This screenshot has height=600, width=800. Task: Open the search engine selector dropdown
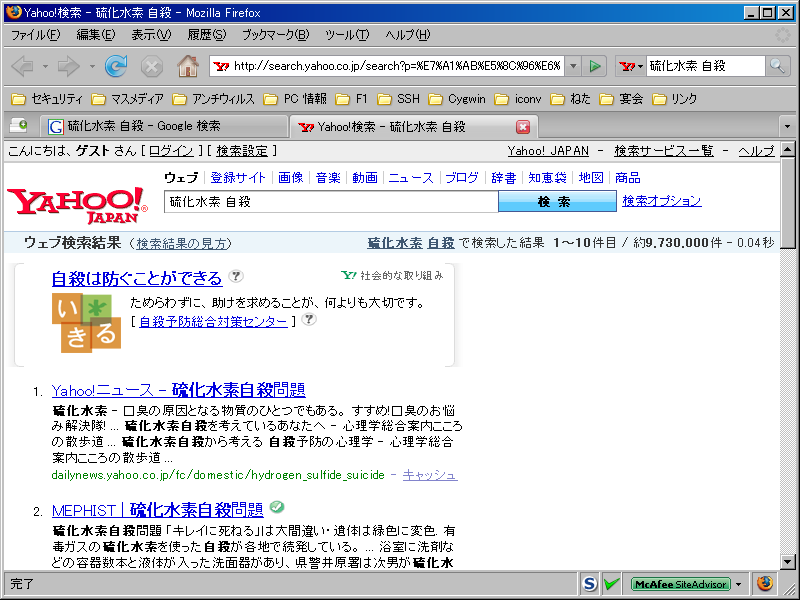pos(631,66)
